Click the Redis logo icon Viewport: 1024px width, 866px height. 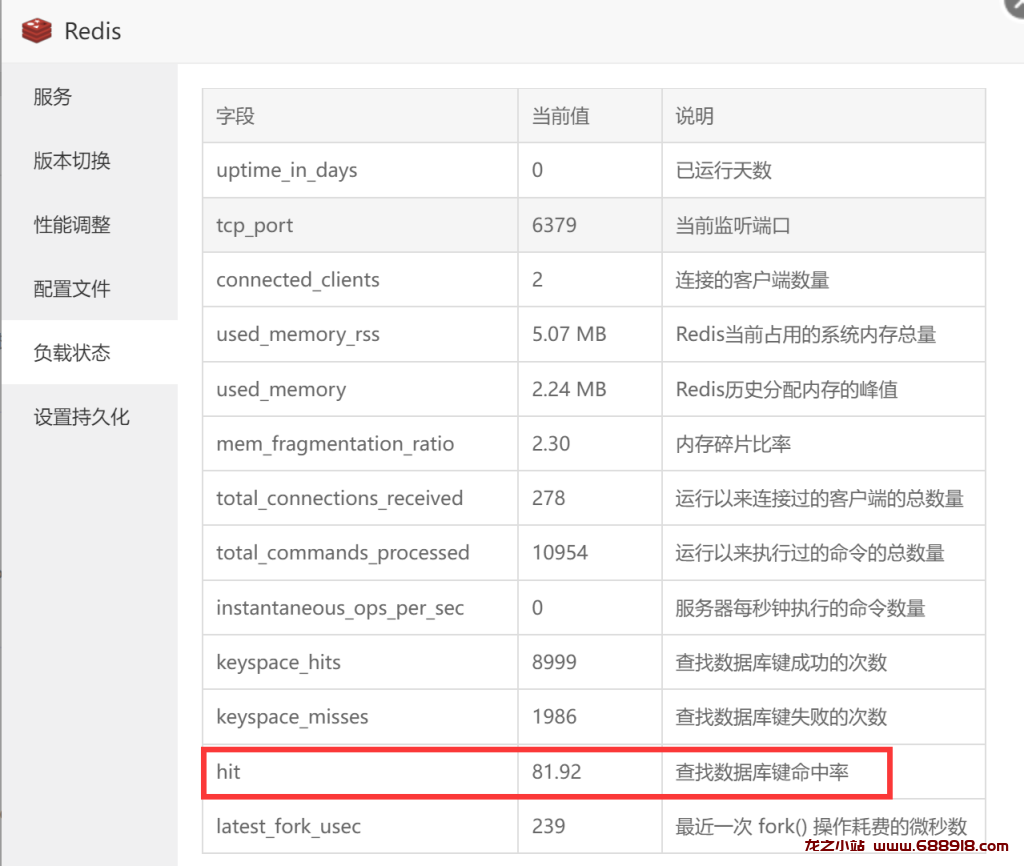[36, 31]
